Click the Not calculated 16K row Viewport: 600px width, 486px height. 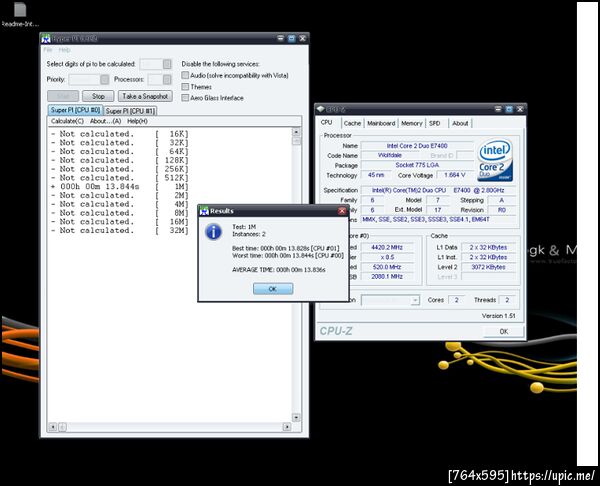[x=120, y=134]
